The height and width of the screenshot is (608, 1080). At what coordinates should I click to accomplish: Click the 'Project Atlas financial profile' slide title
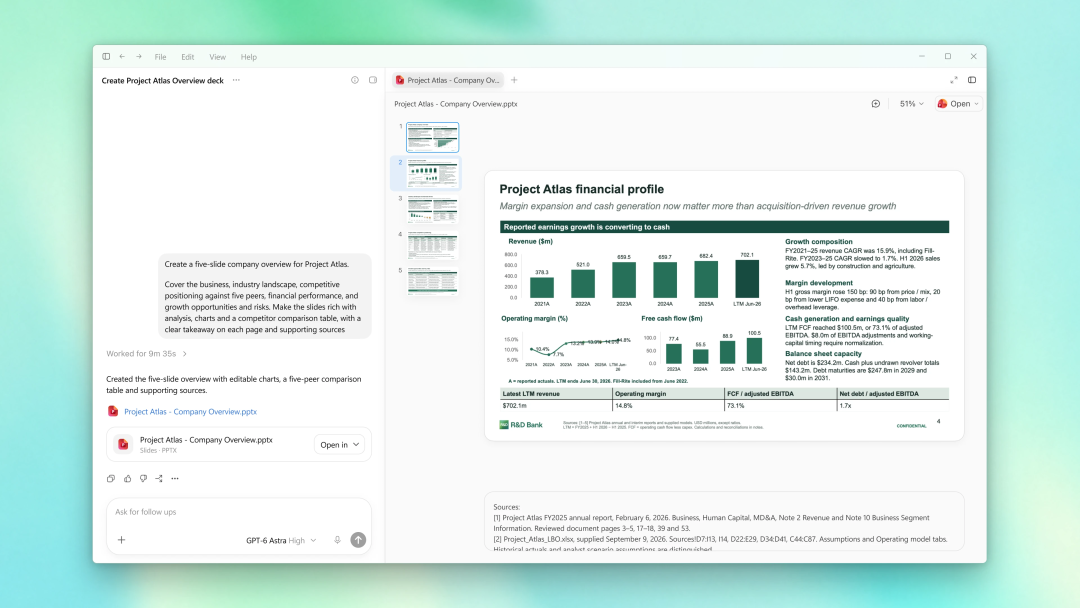click(581, 189)
